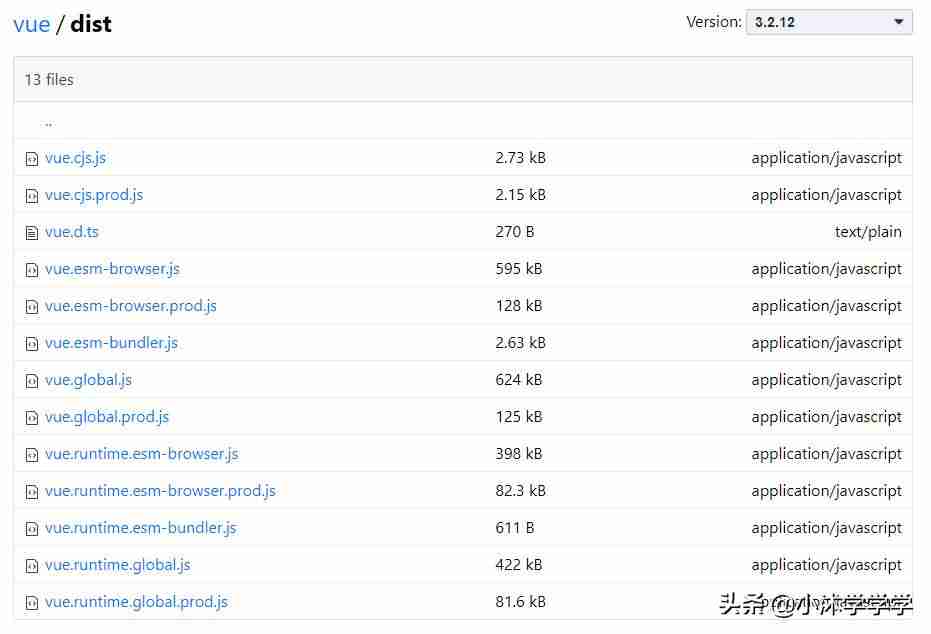Click the 'Version:' label
The width and height of the screenshot is (931, 634).
tap(714, 22)
